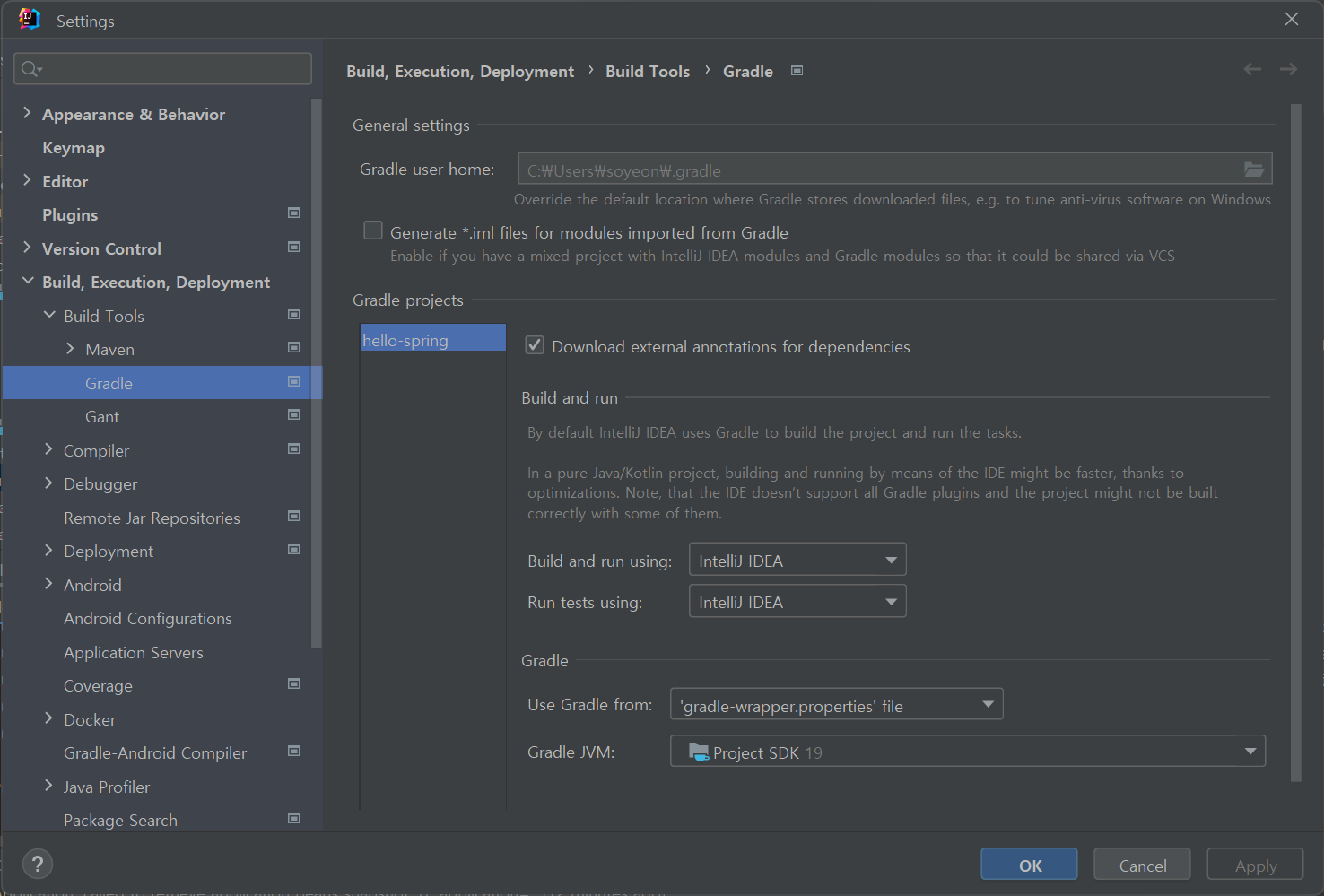Expand the Compiler node
Image resolution: width=1324 pixels, height=896 pixels.
pos(48,449)
